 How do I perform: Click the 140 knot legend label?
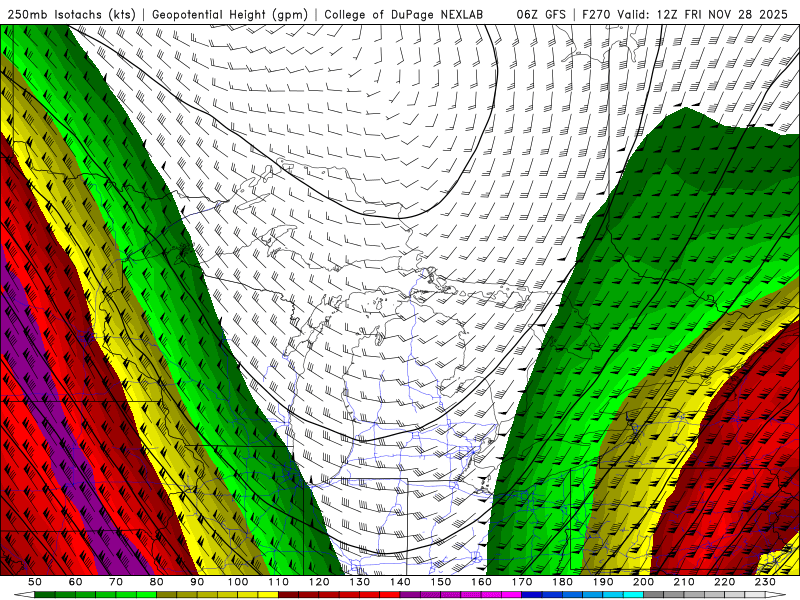pyautogui.click(x=400, y=582)
